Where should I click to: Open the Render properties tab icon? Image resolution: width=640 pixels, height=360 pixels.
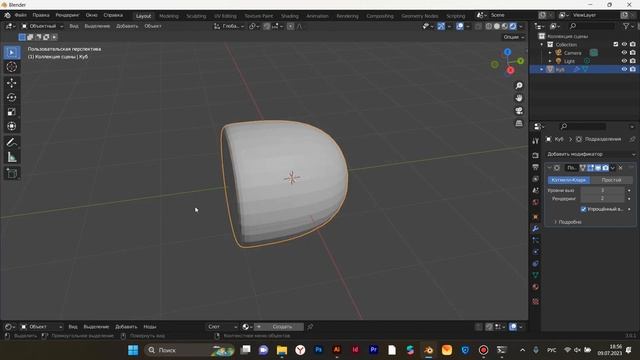[x=535, y=156]
